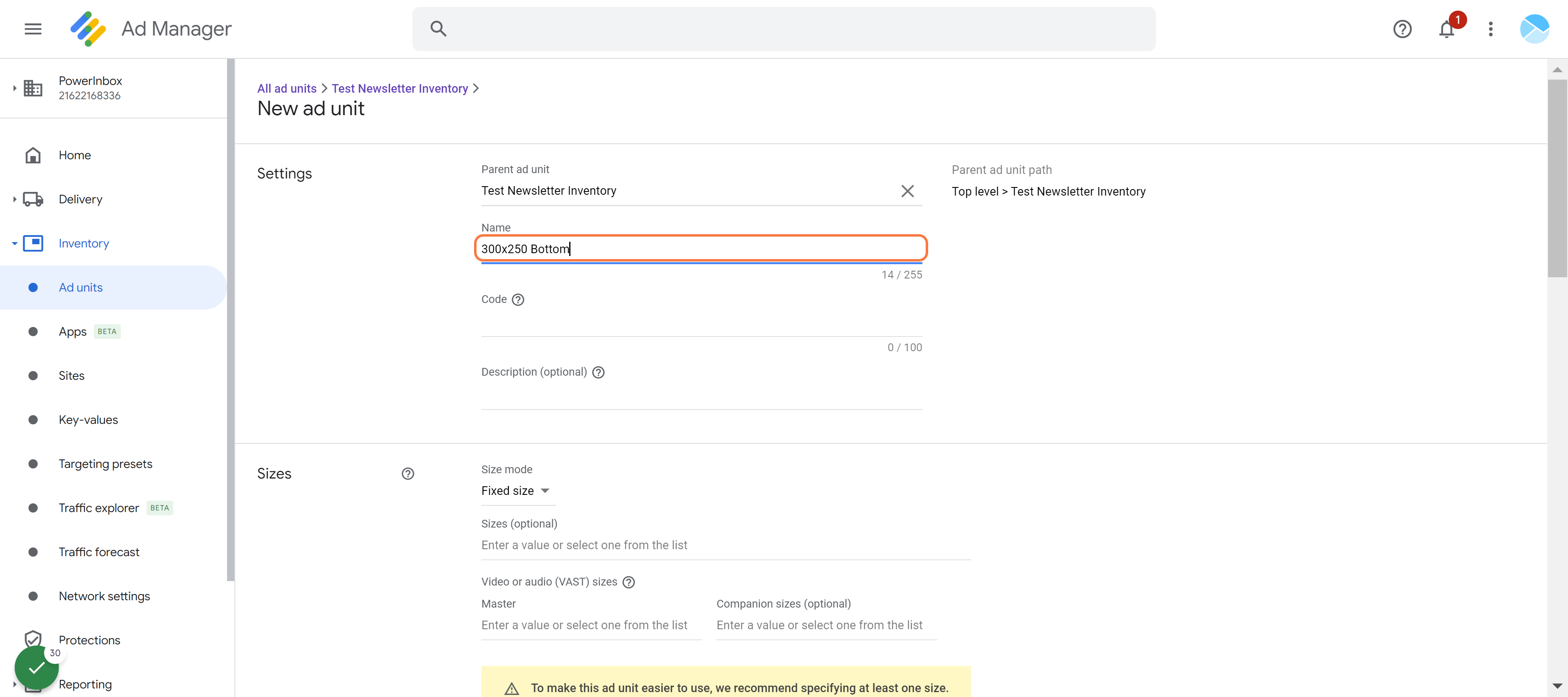The height and width of the screenshot is (697, 1568).
Task: Open the three-dot more options menu
Action: click(1490, 29)
